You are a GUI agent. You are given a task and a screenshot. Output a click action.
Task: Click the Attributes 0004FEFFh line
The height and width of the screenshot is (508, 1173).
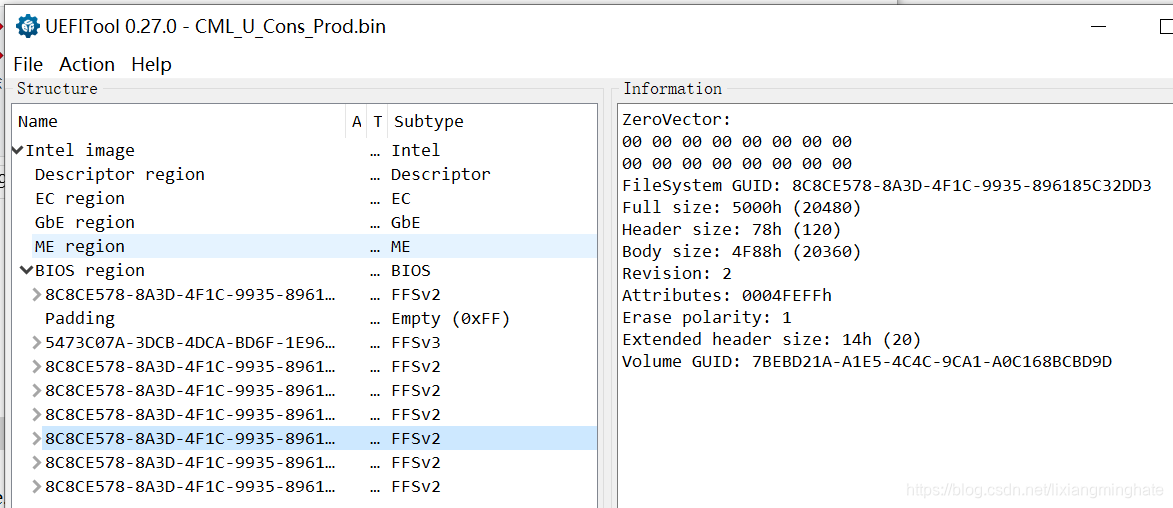coord(726,296)
